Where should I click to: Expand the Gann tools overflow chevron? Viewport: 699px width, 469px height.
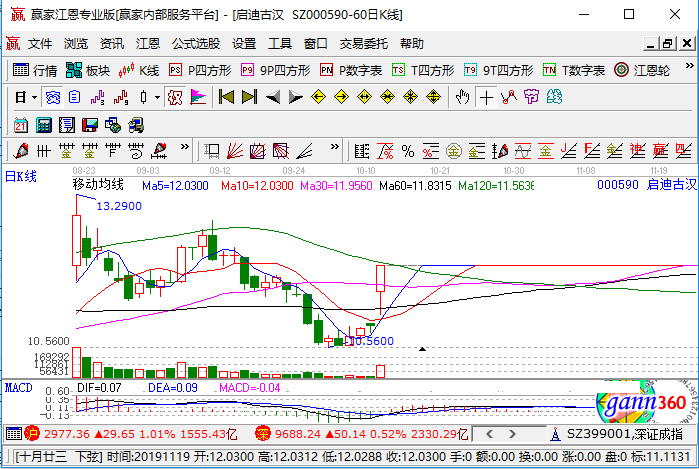(334, 147)
